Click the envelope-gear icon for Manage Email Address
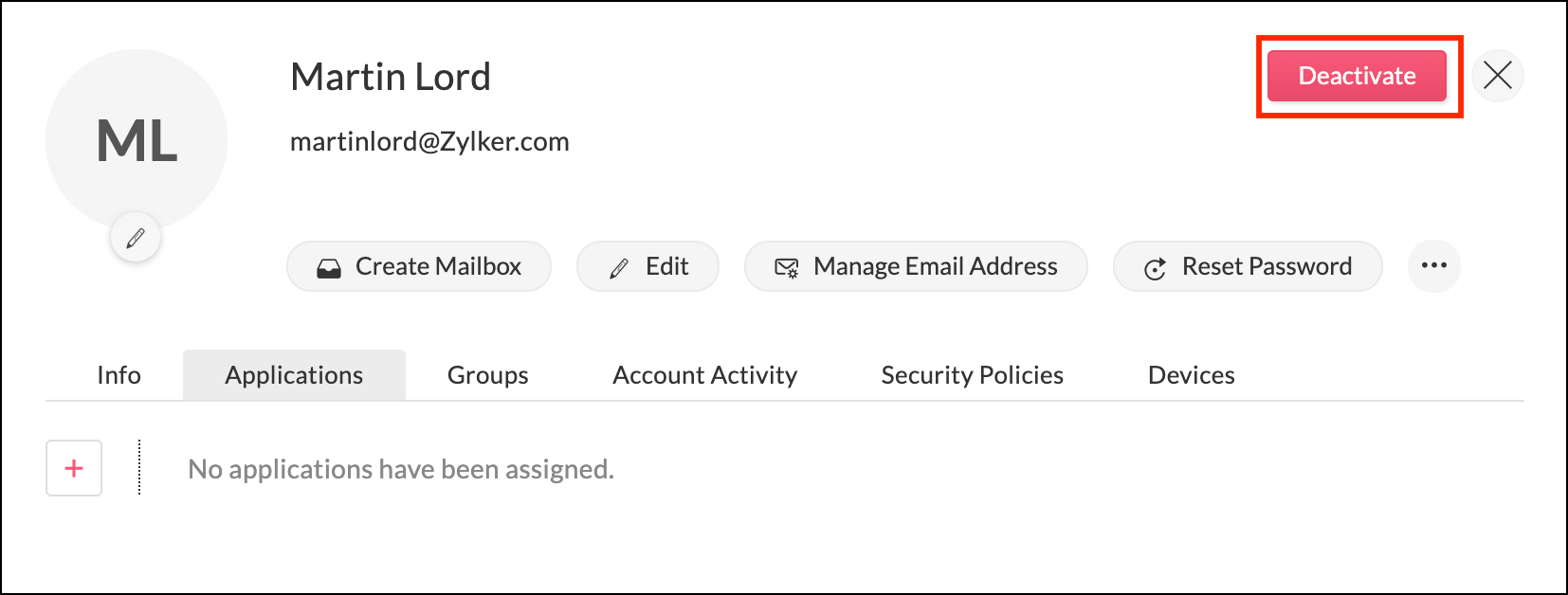The width and height of the screenshot is (1568, 595). click(787, 268)
